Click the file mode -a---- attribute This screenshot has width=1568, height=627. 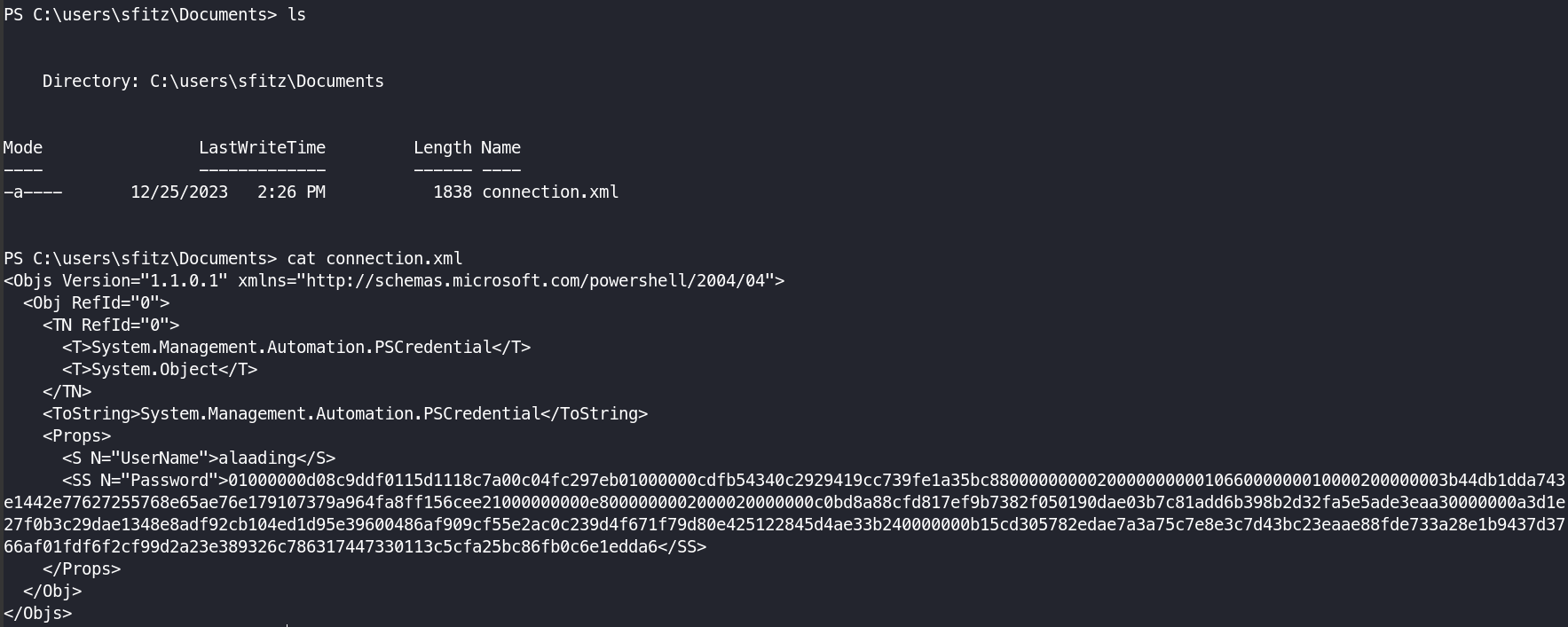[x=33, y=192]
